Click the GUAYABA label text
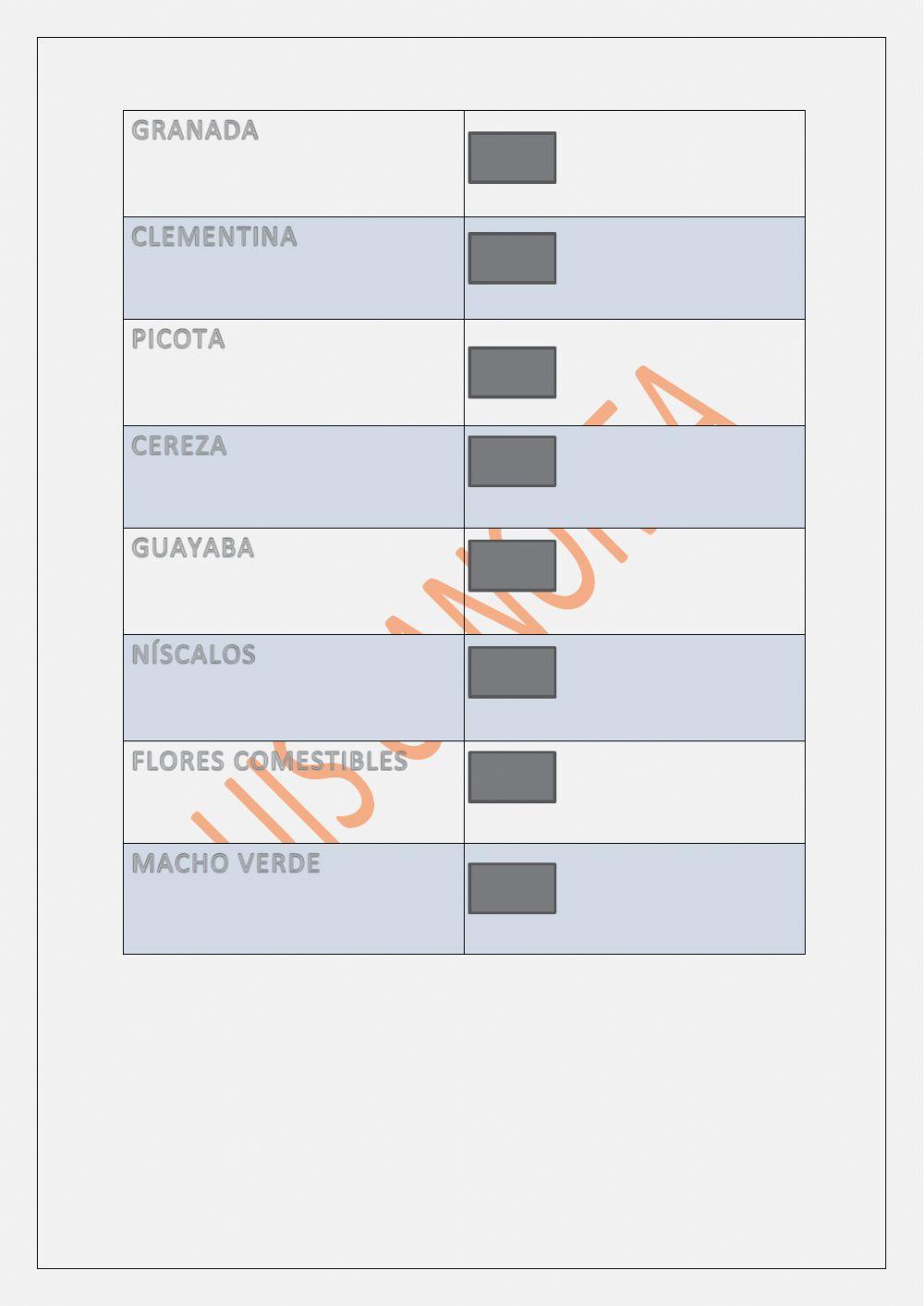Image resolution: width=924 pixels, height=1306 pixels. tap(193, 548)
